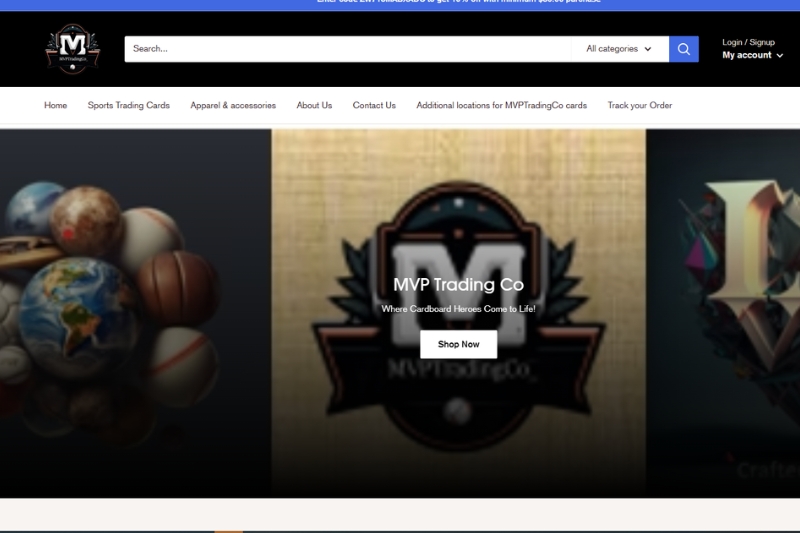Click the Login / Signup link

pos(748,42)
